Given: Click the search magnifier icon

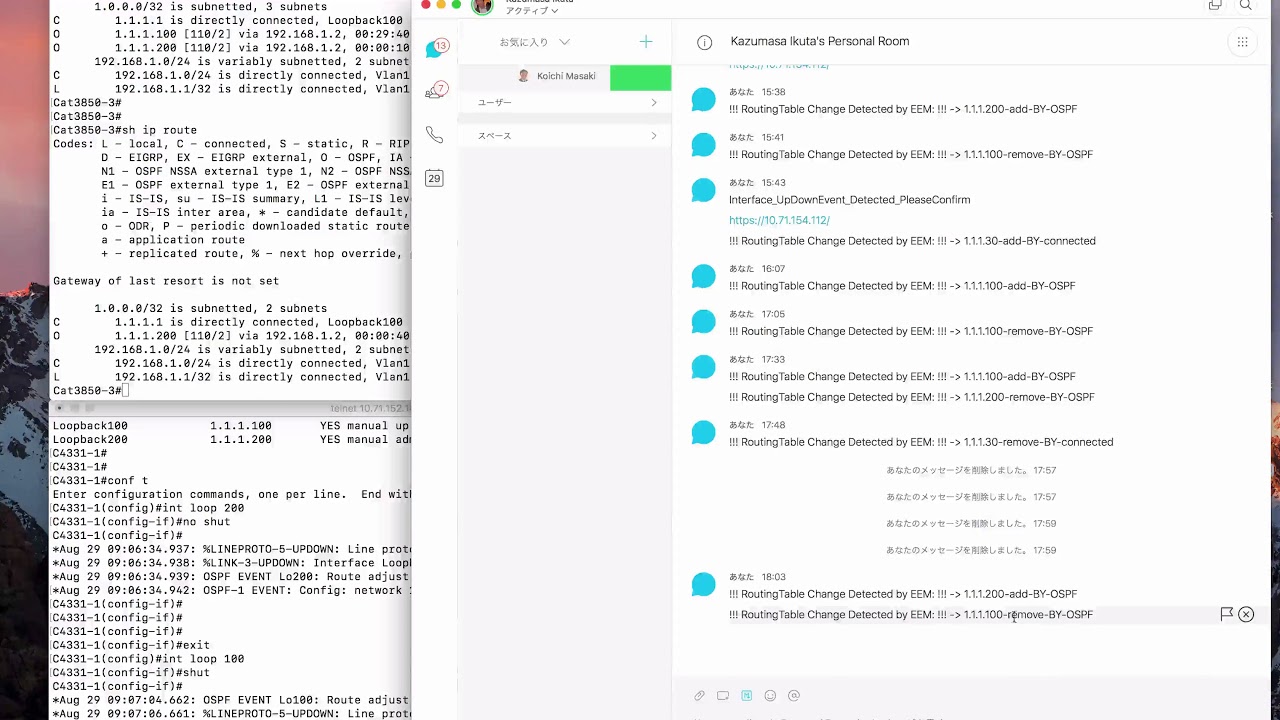Looking at the screenshot, I should [x=1246, y=5].
